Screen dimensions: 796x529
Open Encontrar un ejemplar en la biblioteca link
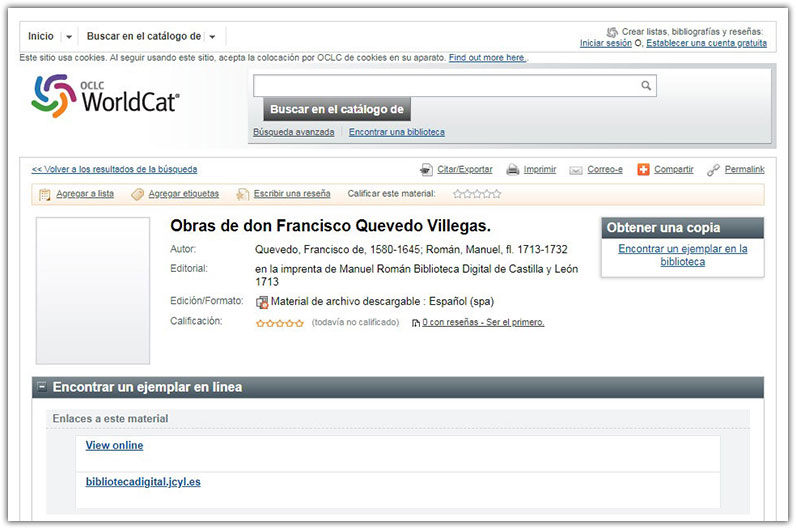682,255
